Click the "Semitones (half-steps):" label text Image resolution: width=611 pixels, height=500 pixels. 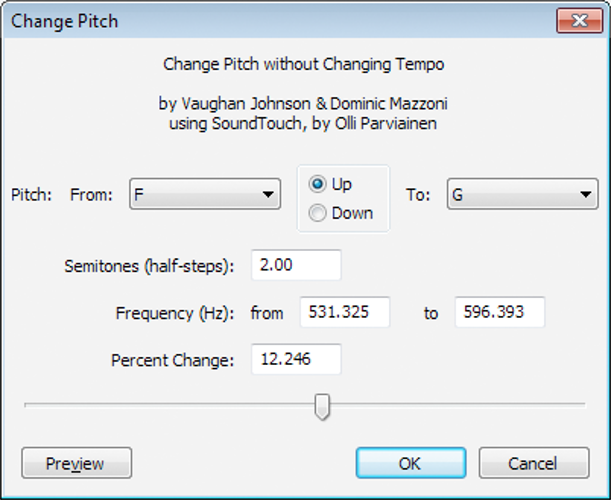pos(148,266)
